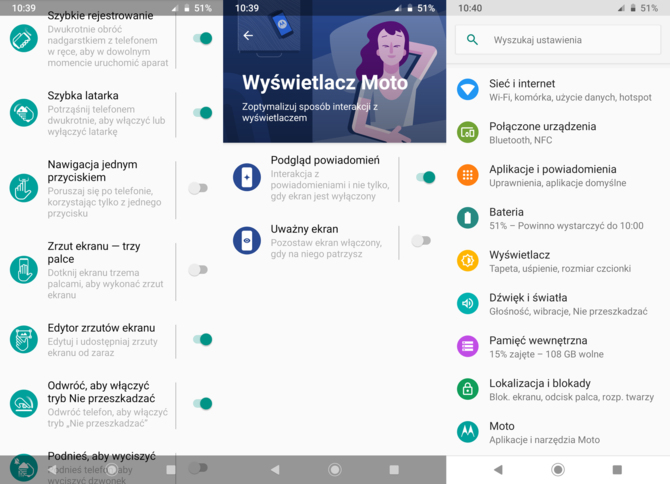Viewport: 670px width, 484px height.
Task: Disable Szybkie rejestrowanie switch
Action: point(203,38)
